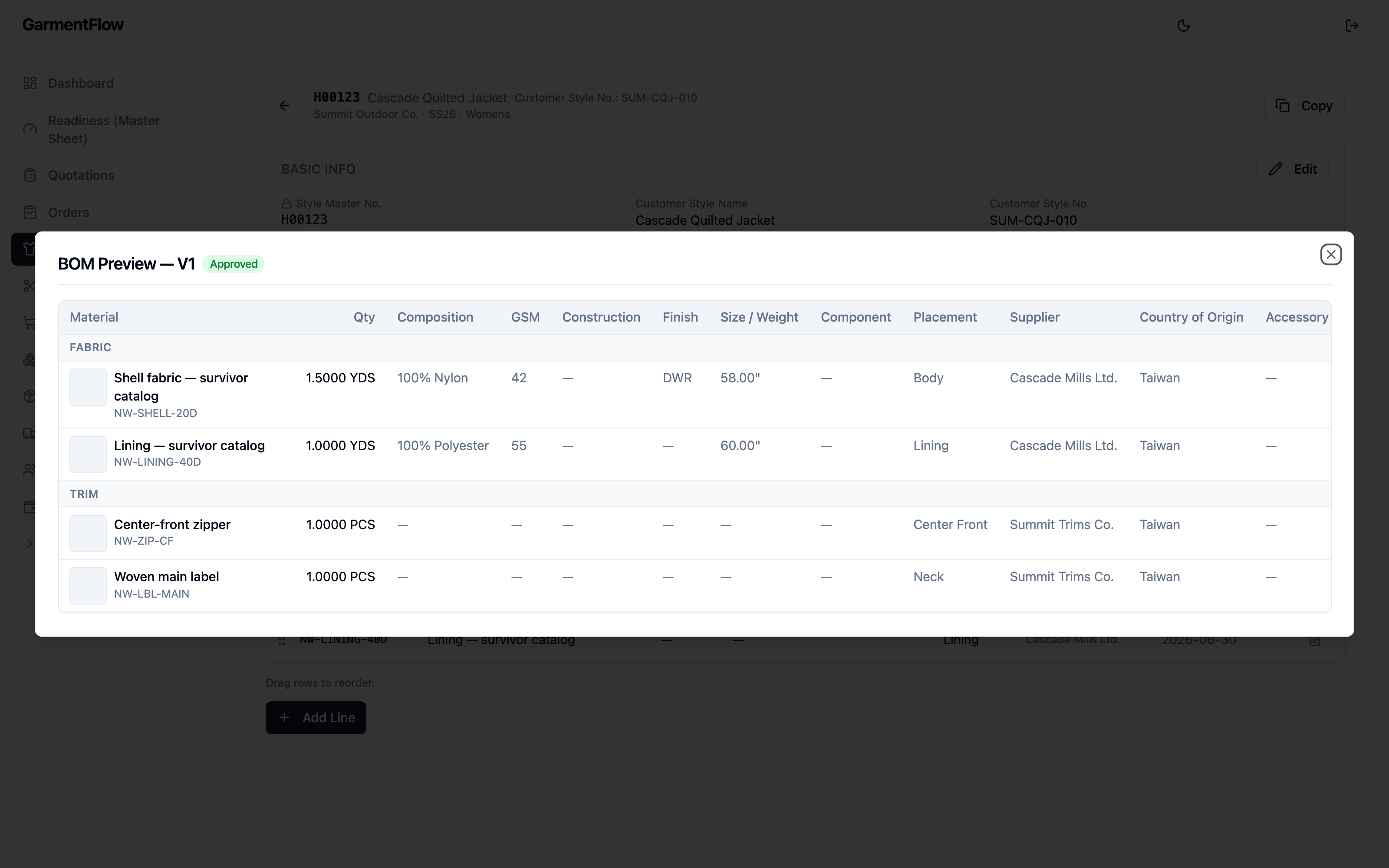Click Taiwan on Woven main label row
The image size is (1389, 868).
1159,577
